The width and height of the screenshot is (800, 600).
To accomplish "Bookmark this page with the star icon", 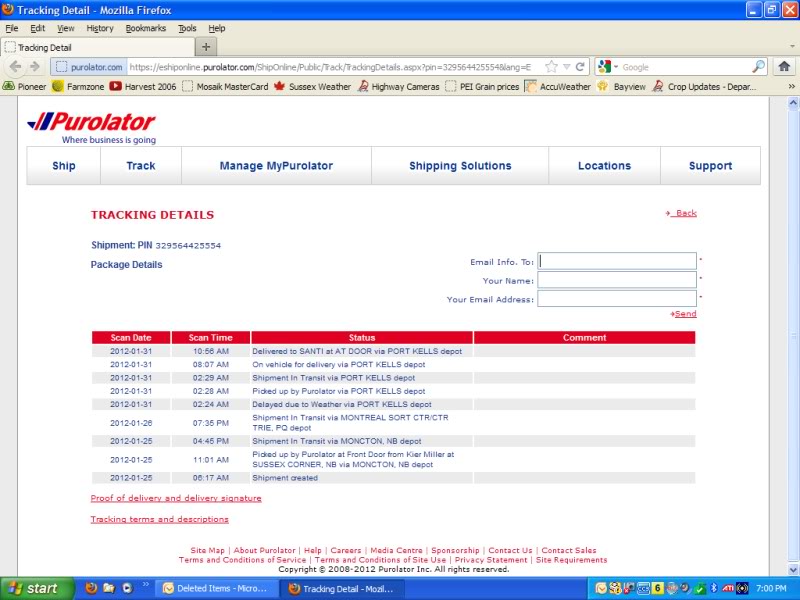I will tap(551, 67).
